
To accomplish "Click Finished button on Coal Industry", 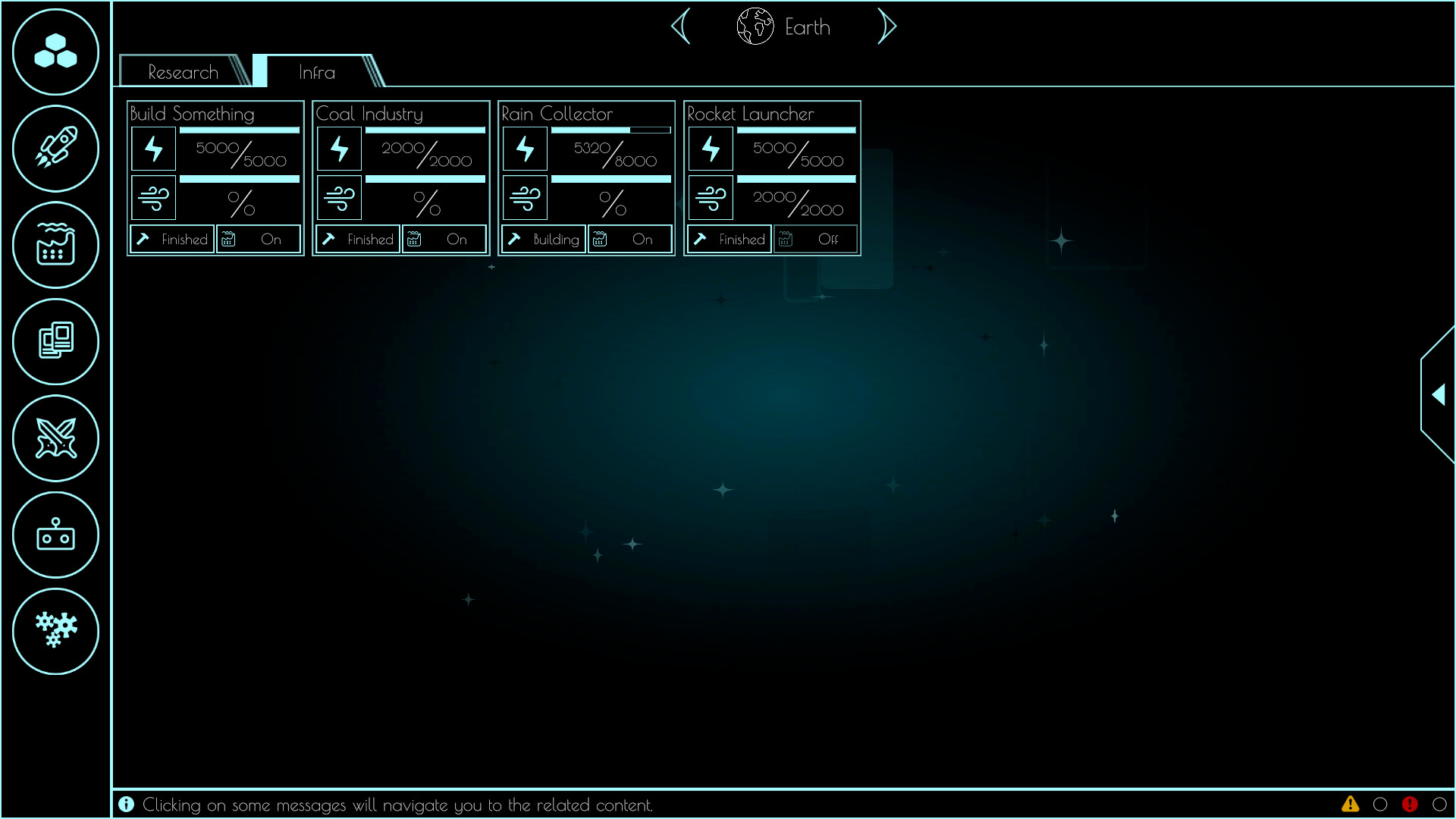I will tap(355, 238).
